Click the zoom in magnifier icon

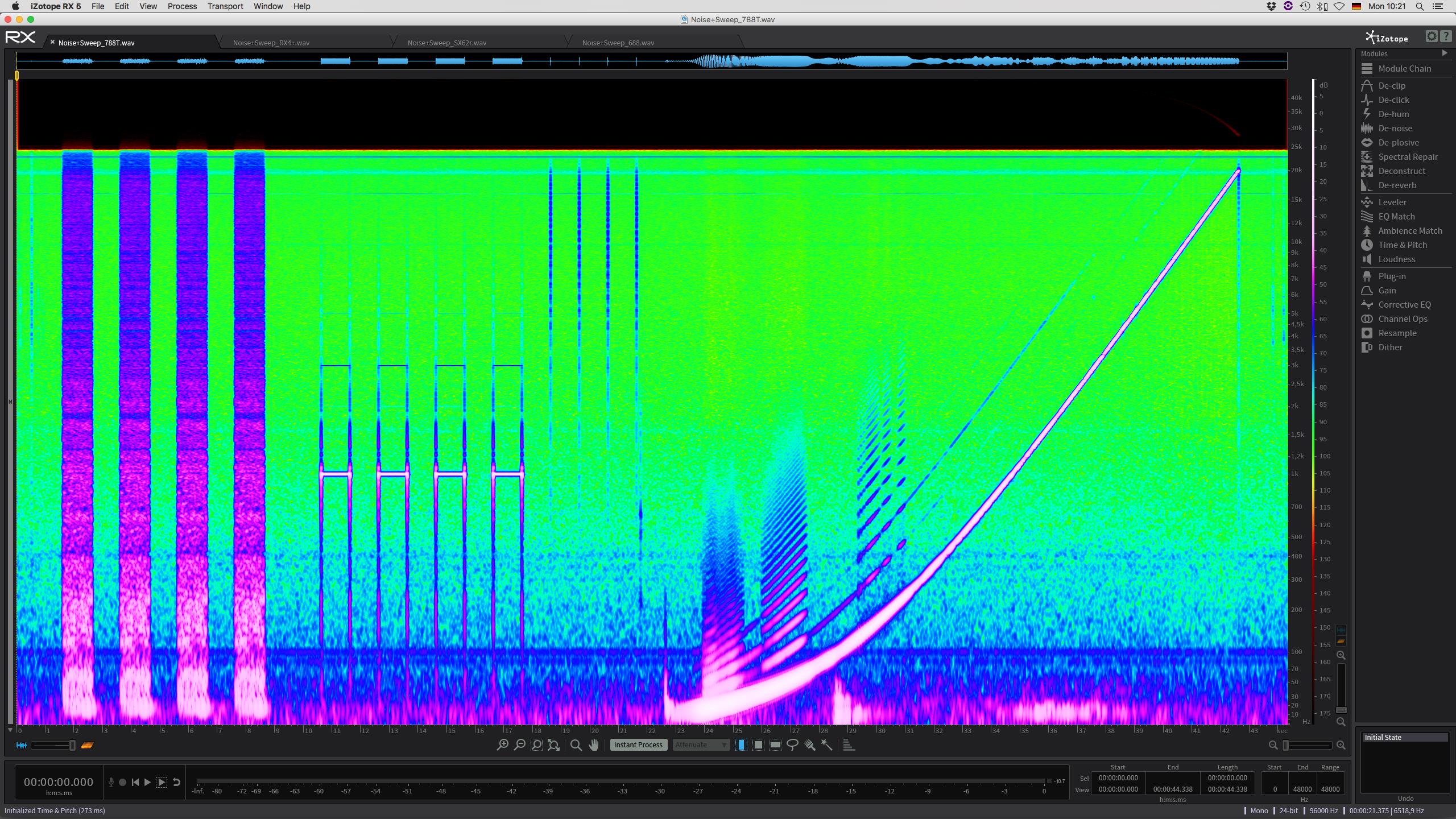(502, 744)
